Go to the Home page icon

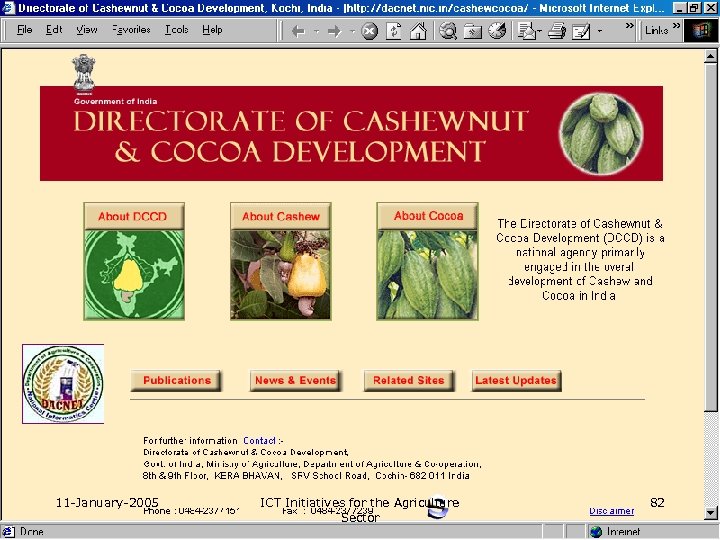pyautogui.click(x=418, y=31)
